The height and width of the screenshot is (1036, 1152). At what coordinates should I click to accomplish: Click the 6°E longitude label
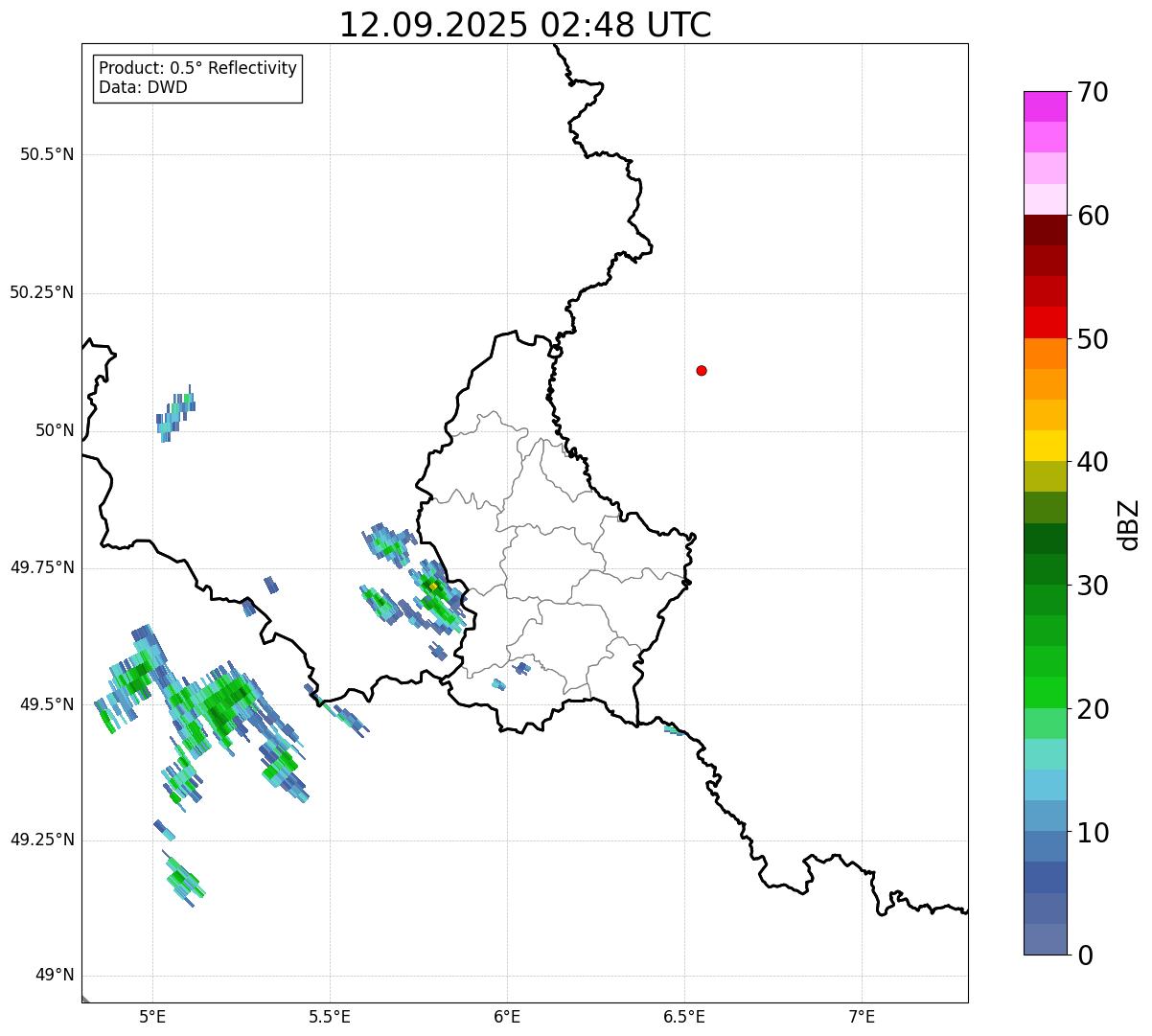point(507,1016)
